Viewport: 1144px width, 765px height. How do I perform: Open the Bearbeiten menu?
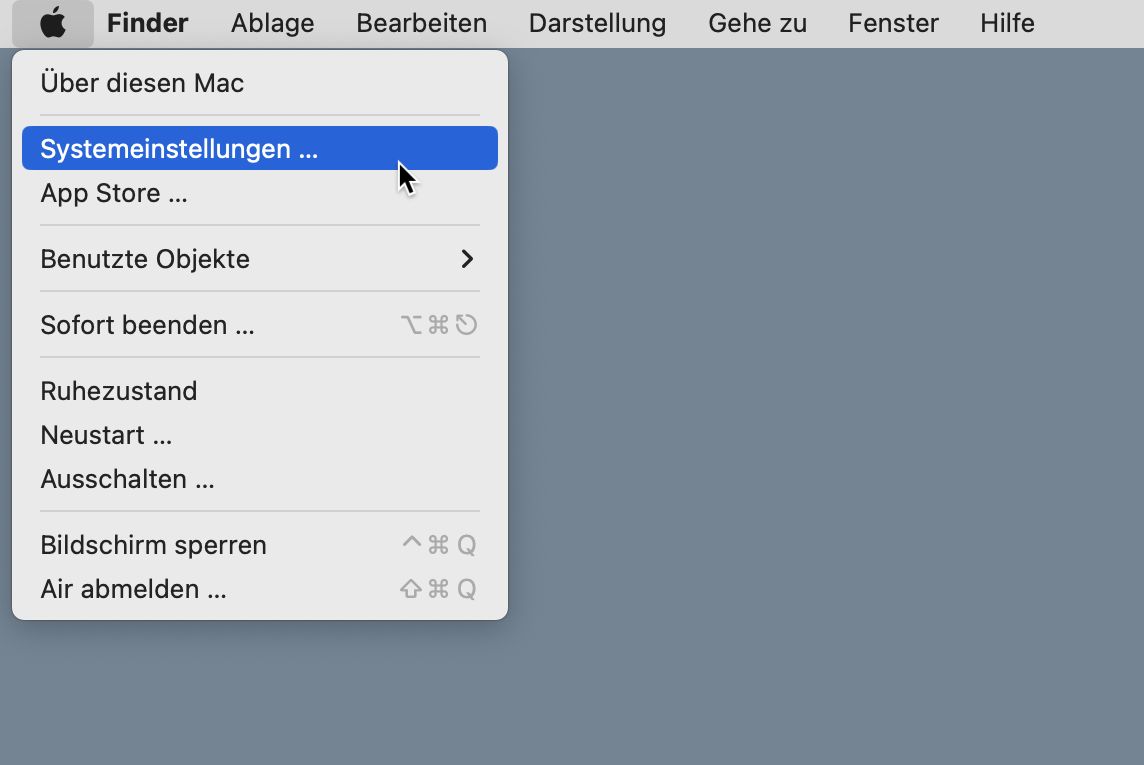(x=422, y=23)
